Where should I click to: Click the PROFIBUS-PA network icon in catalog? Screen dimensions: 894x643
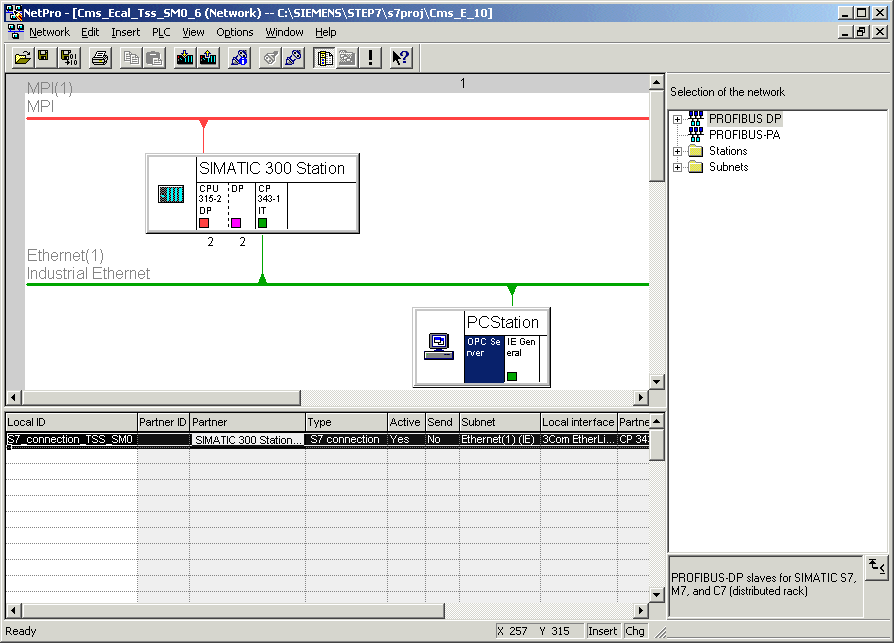[x=696, y=135]
